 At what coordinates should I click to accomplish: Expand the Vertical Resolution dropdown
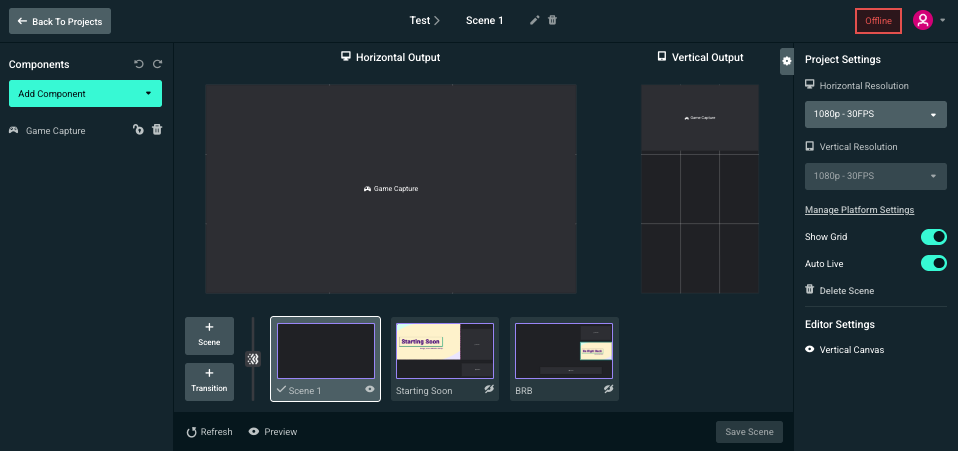click(x=876, y=176)
